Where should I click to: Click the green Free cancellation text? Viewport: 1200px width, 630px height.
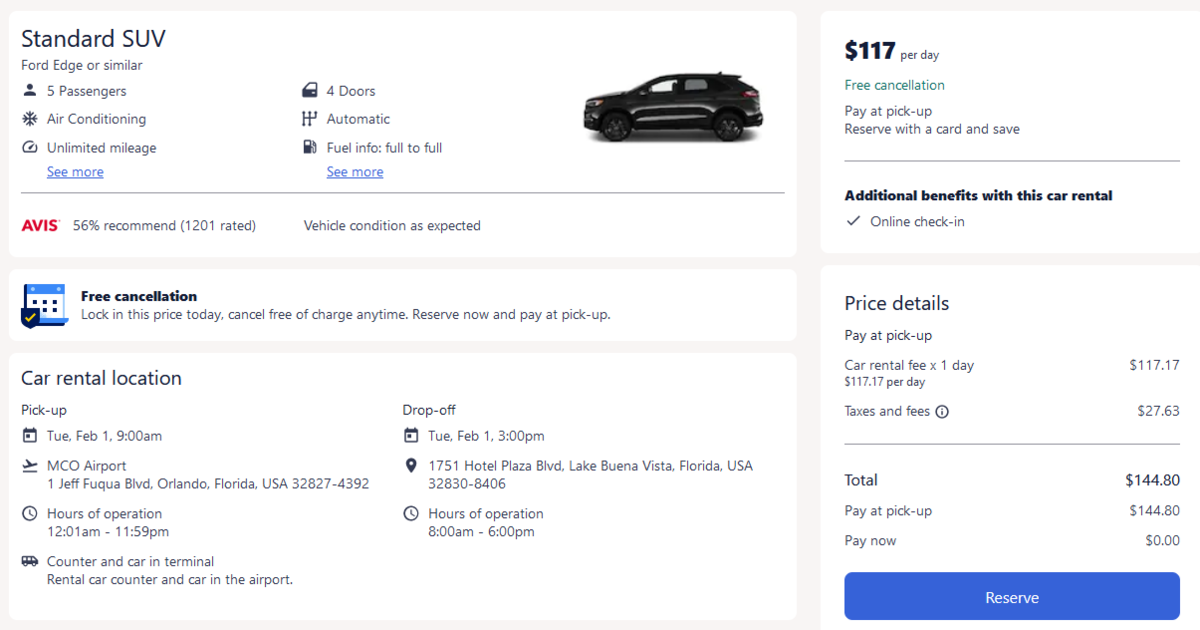894,85
